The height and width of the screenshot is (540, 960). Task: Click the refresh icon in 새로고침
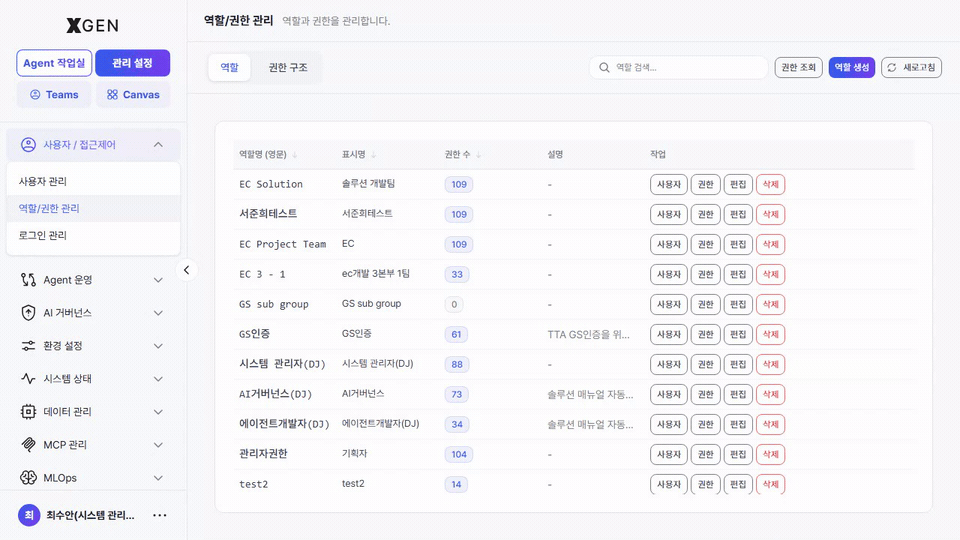point(892,67)
